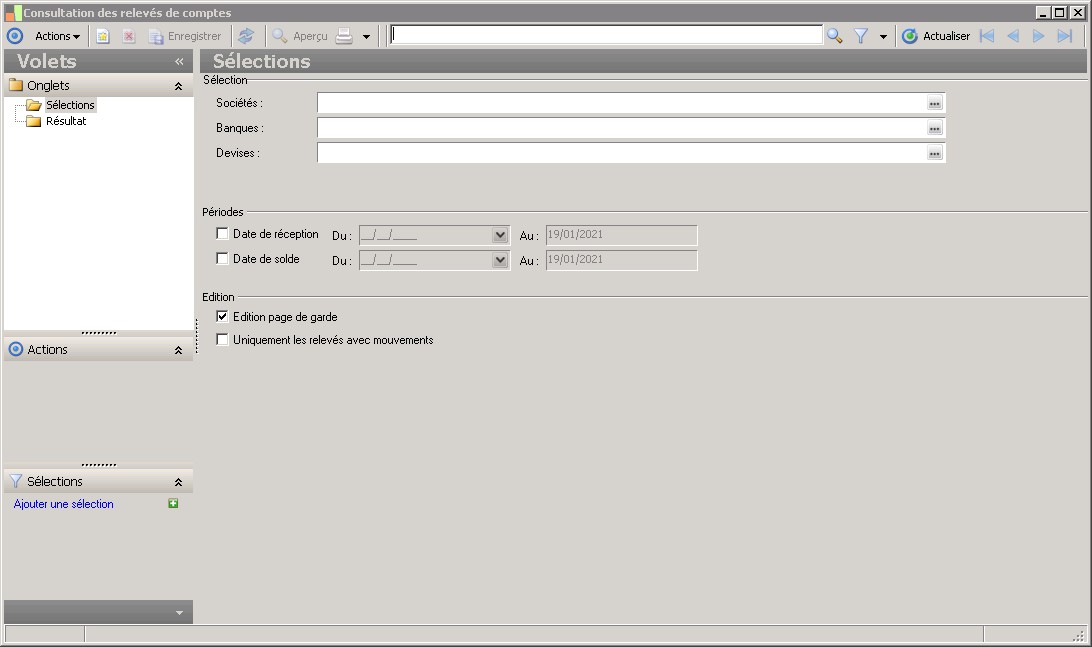The width and height of the screenshot is (1092, 647).
Task: Open the side panel bottom options arrow
Action: pos(179,613)
